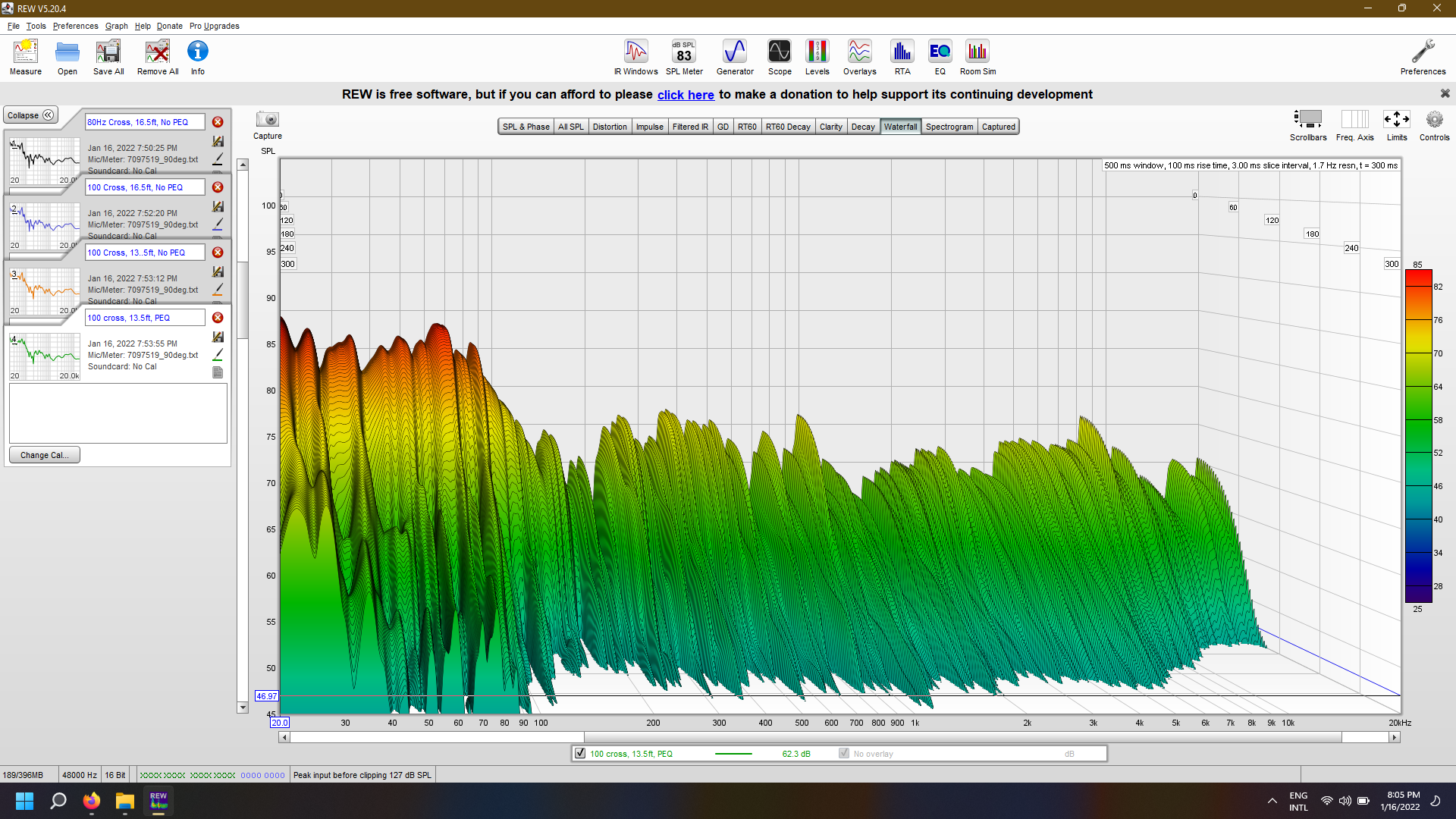
Task: Select the blue measurement 2 thumbnail
Action: 44,226
